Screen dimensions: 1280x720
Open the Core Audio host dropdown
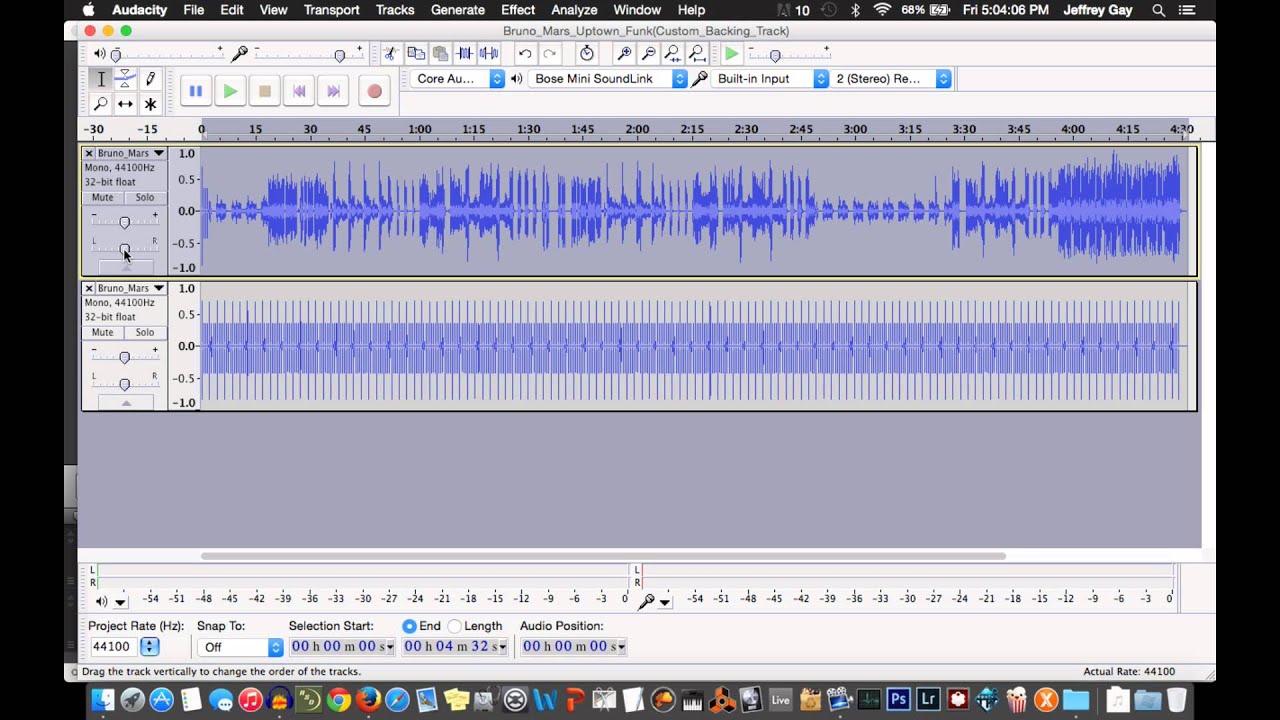click(x=458, y=79)
